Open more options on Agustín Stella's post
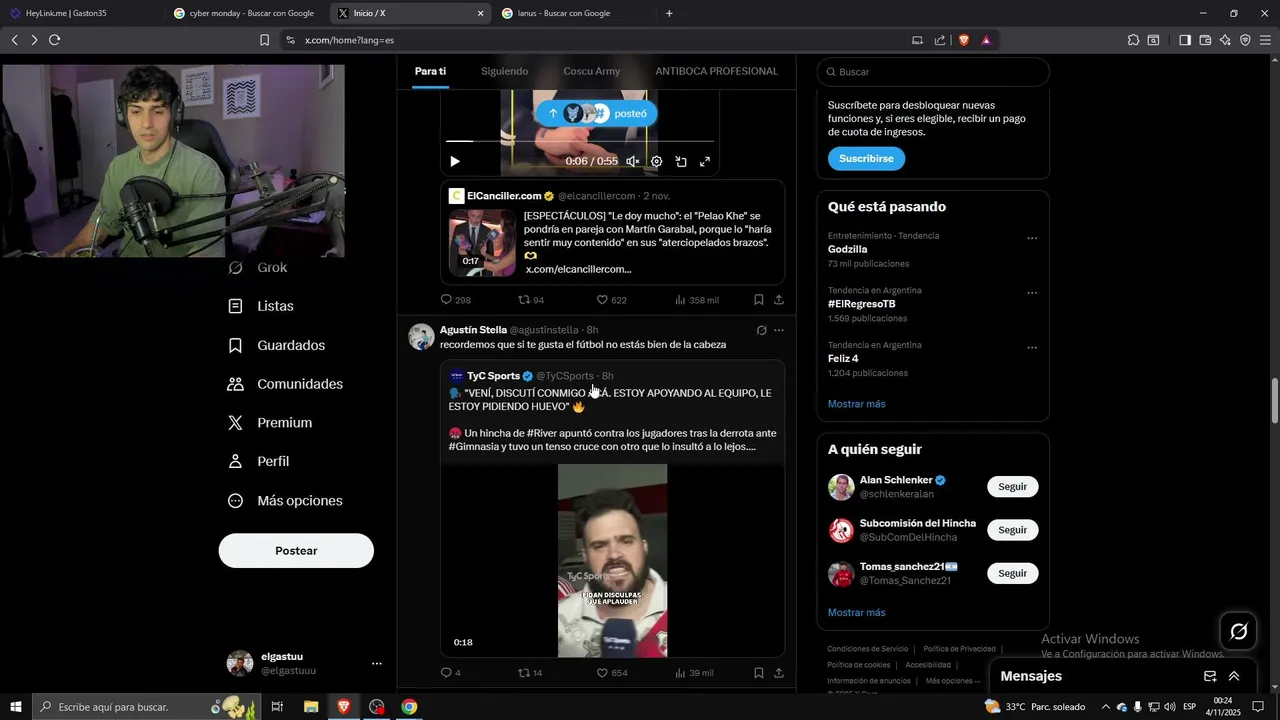Screen dimensions: 1280x720 [779, 330]
